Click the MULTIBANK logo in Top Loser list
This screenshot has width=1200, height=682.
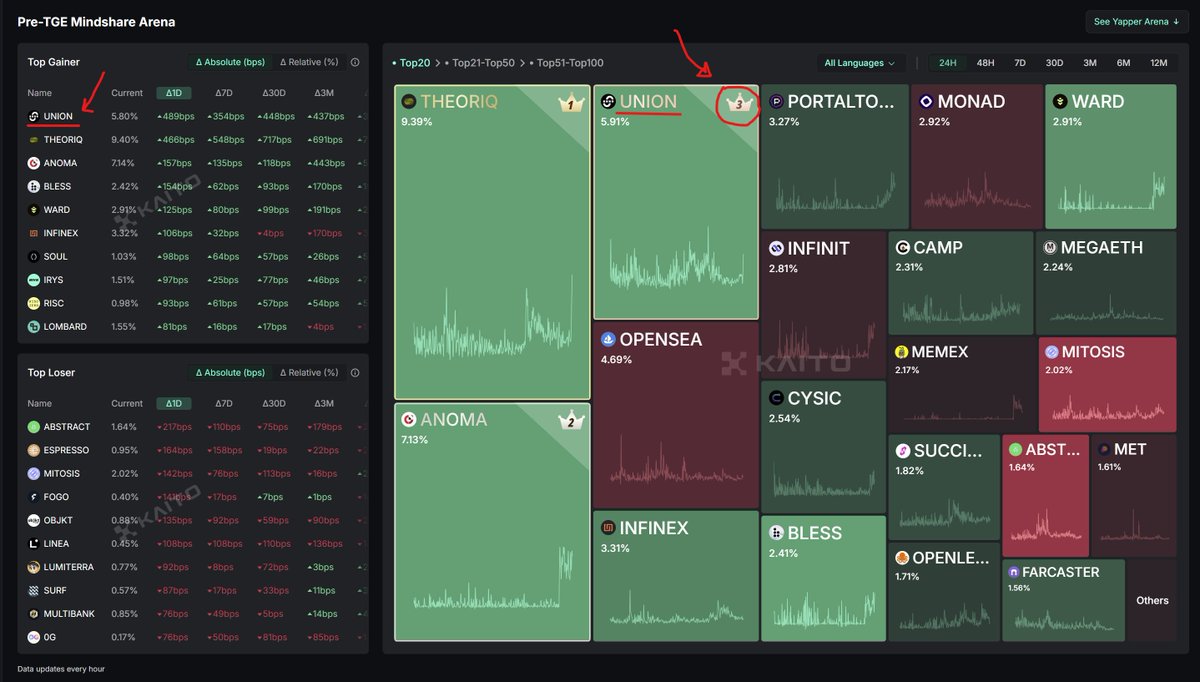pos(34,614)
